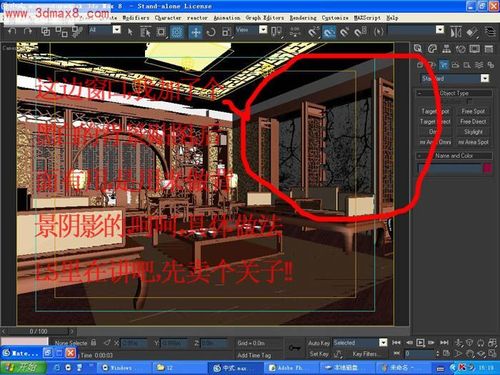This screenshot has width=500, height=375.
Task: Click the Select Object arrow tool
Action: click(x=130, y=32)
